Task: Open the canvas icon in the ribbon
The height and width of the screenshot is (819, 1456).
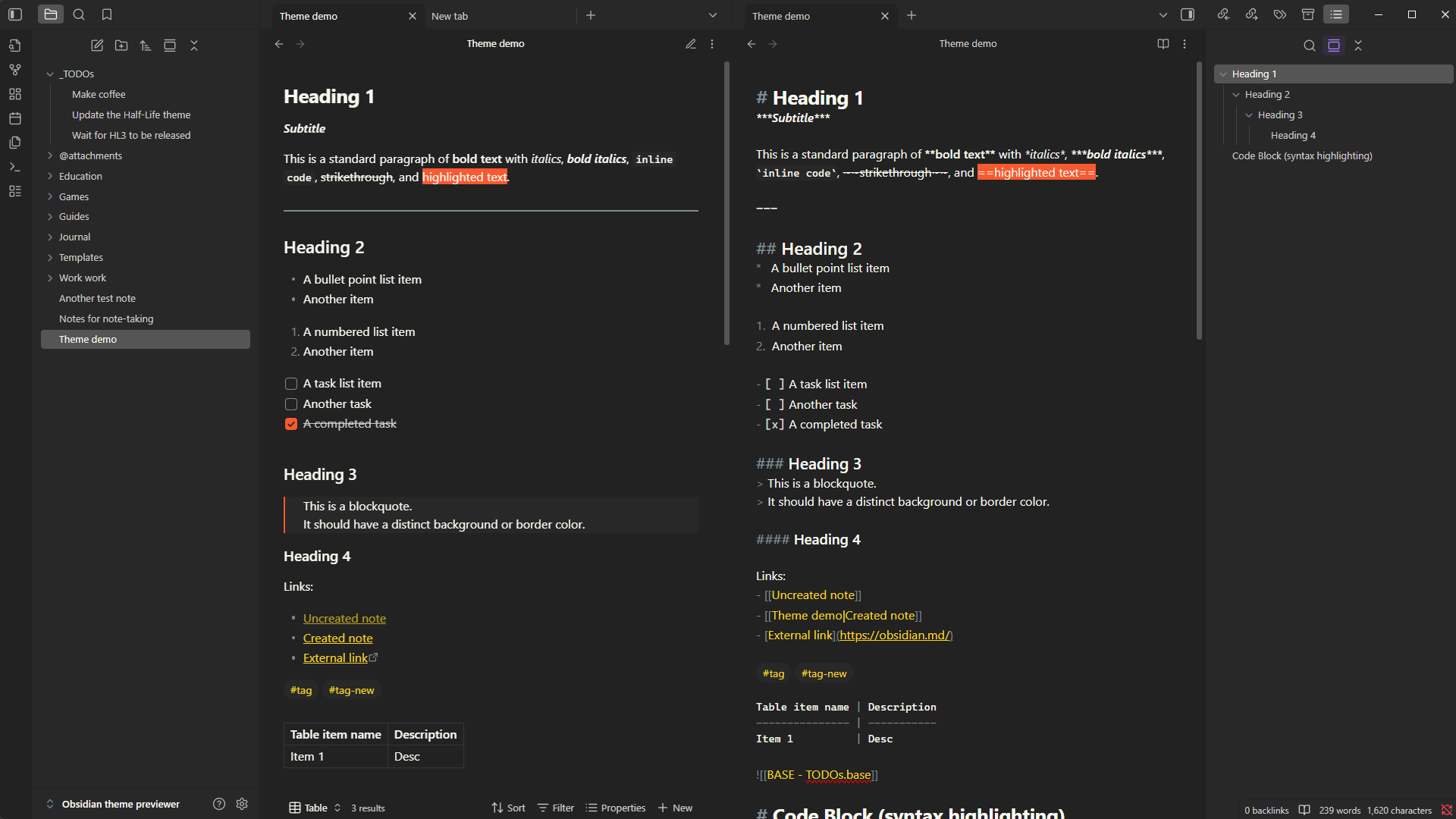Action: [x=15, y=94]
